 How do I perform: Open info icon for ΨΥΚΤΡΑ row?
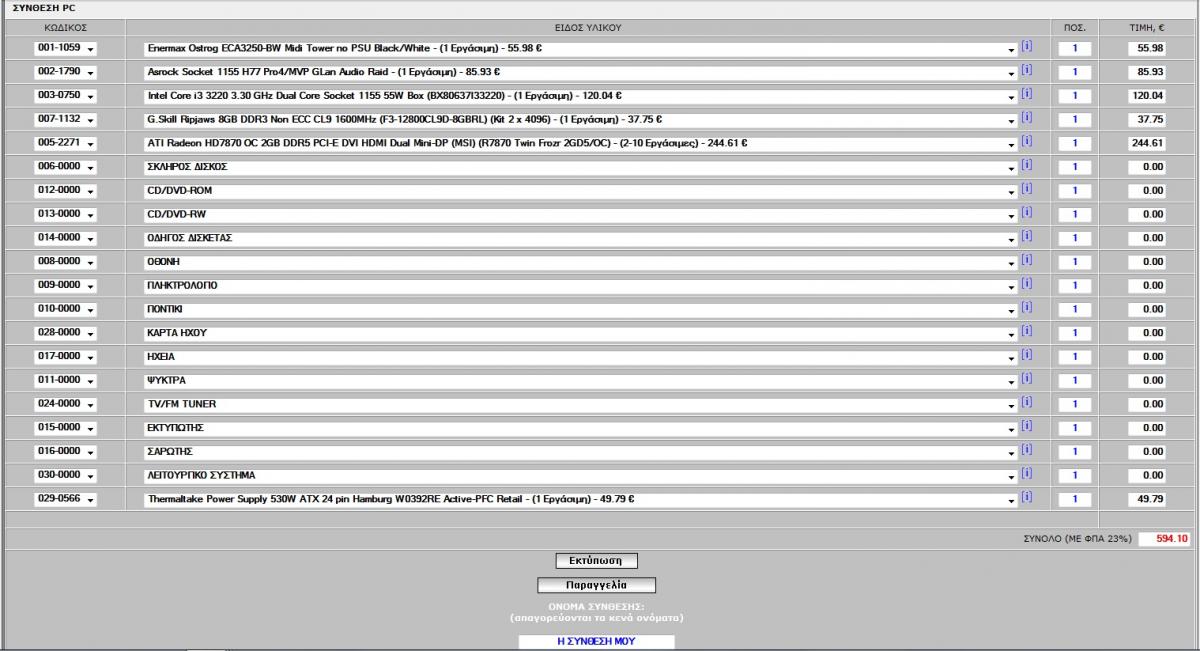1026,378
